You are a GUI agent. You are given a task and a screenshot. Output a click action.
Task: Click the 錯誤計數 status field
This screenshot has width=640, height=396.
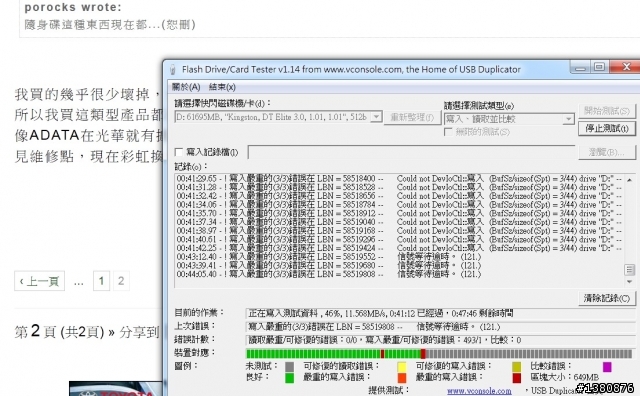pyautogui.click(x=440, y=340)
